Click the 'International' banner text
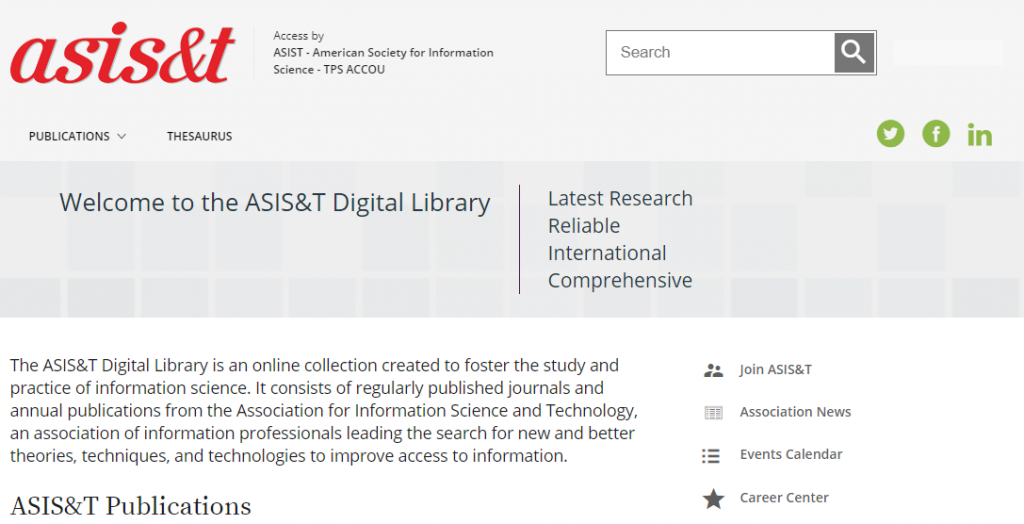 [x=607, y=254]
